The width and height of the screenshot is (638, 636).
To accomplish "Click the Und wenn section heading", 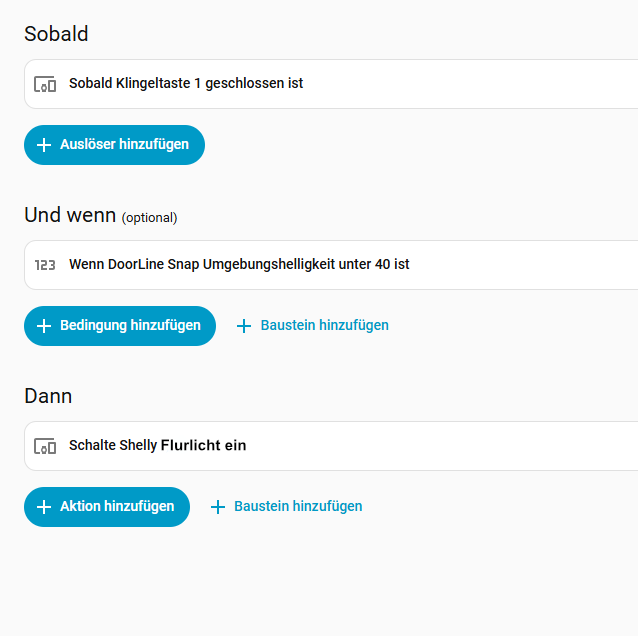I will pyautogui.click(x=70, y=215).
